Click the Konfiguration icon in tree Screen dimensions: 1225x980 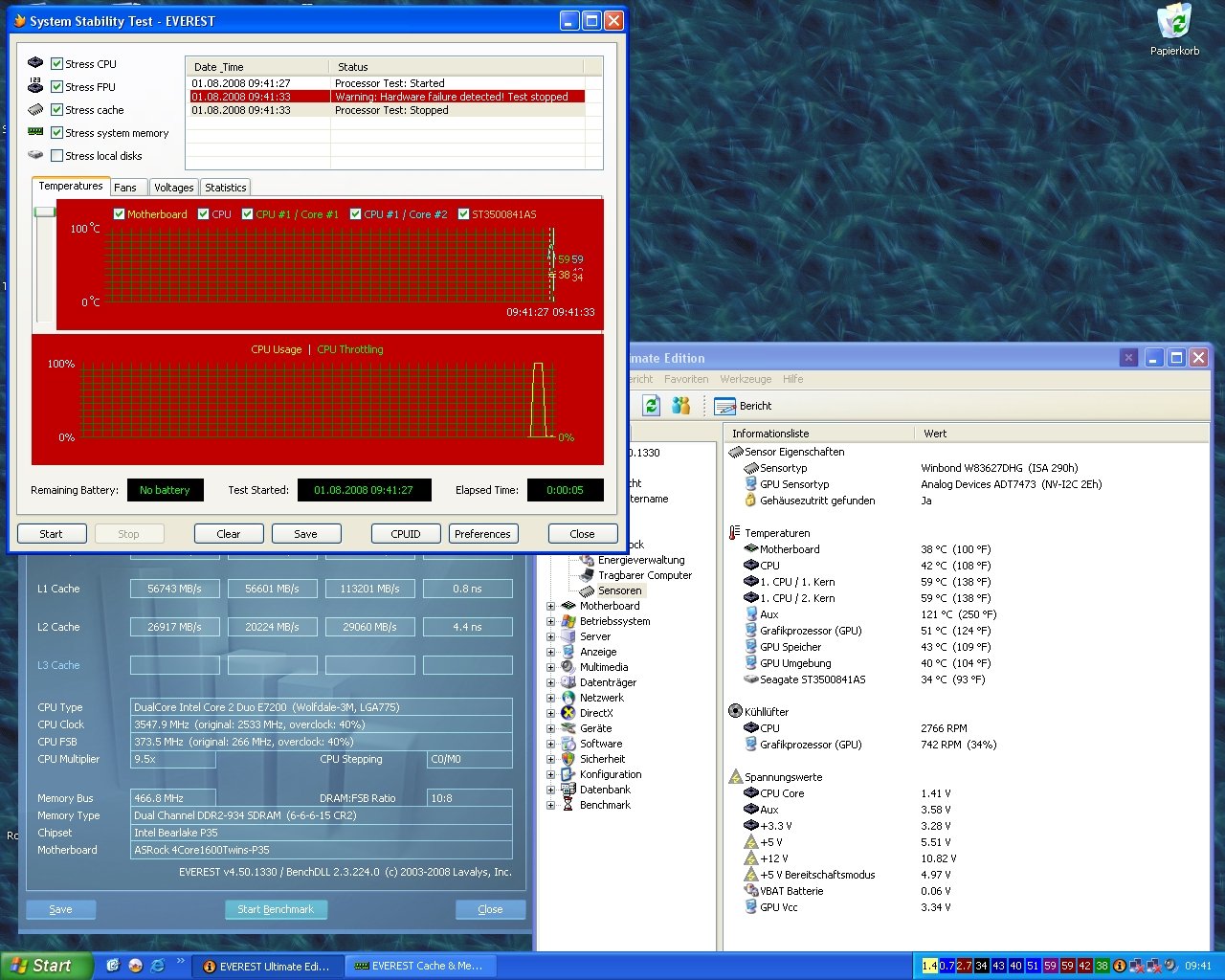coord(568,774)
